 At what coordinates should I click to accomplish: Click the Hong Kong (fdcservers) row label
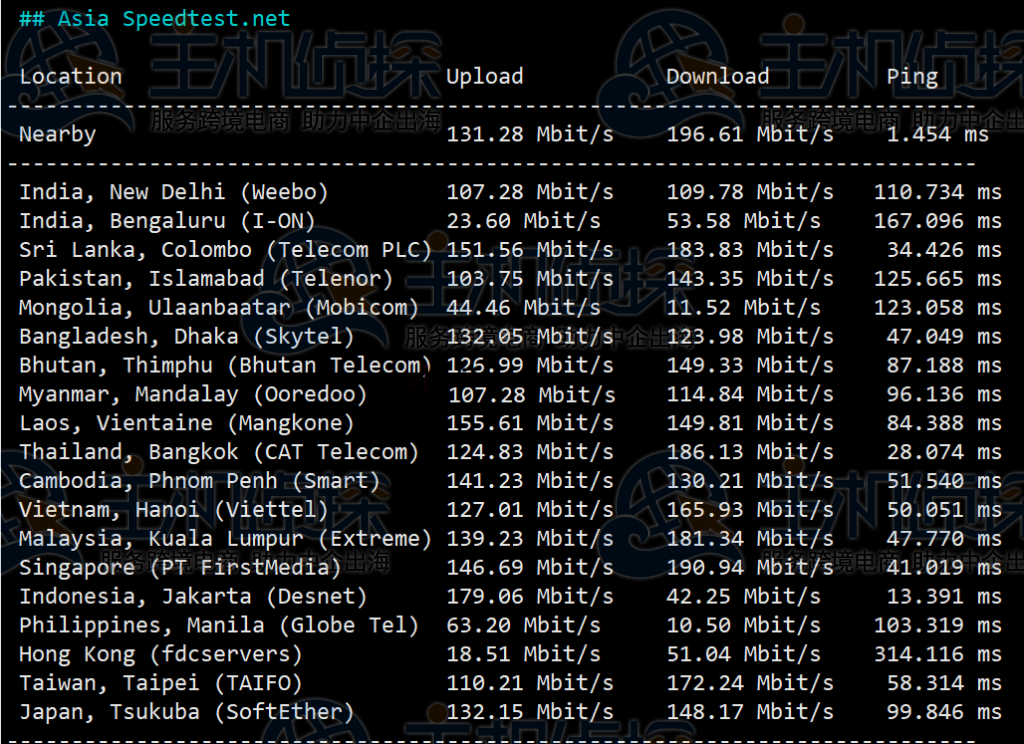[x=160, y=655]
